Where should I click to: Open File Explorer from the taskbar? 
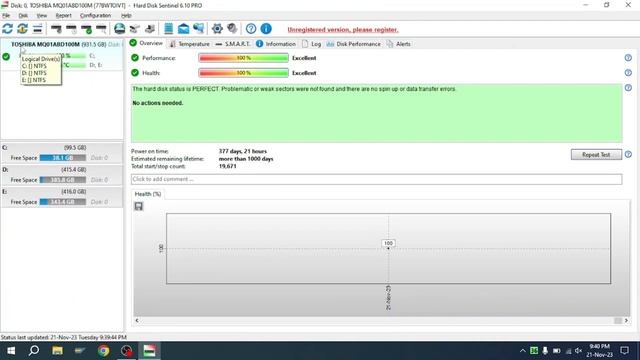click(57, 351)
